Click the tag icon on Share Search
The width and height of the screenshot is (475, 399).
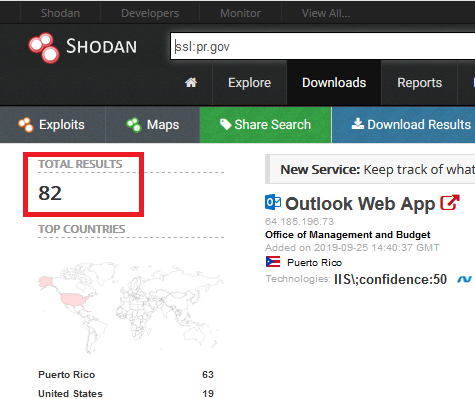[226, 124]
